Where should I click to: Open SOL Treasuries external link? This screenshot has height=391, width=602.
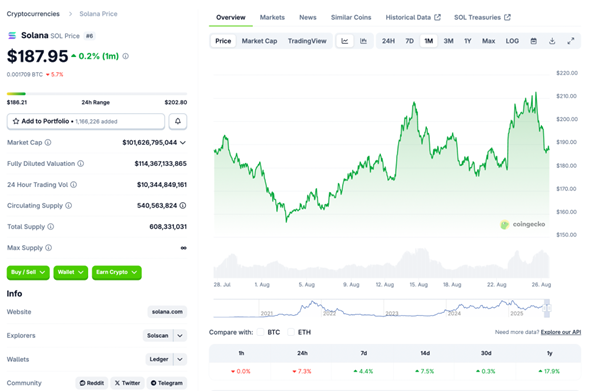[x=482, y=17]
